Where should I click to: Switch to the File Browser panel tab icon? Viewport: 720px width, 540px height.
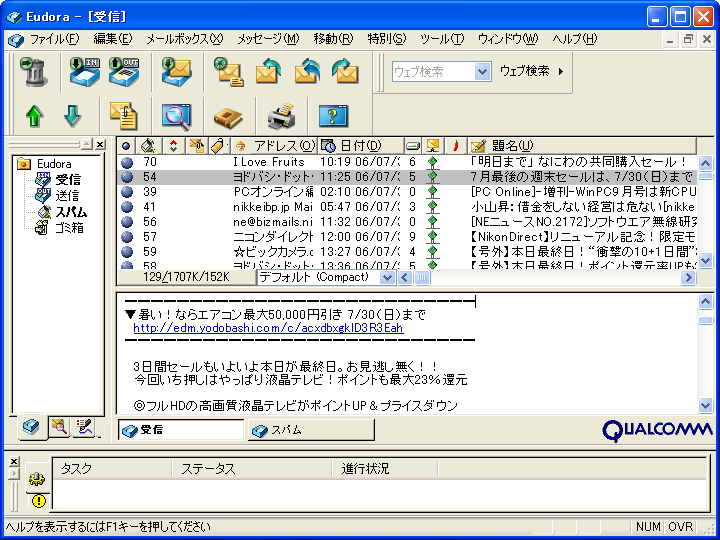point(60,427)
